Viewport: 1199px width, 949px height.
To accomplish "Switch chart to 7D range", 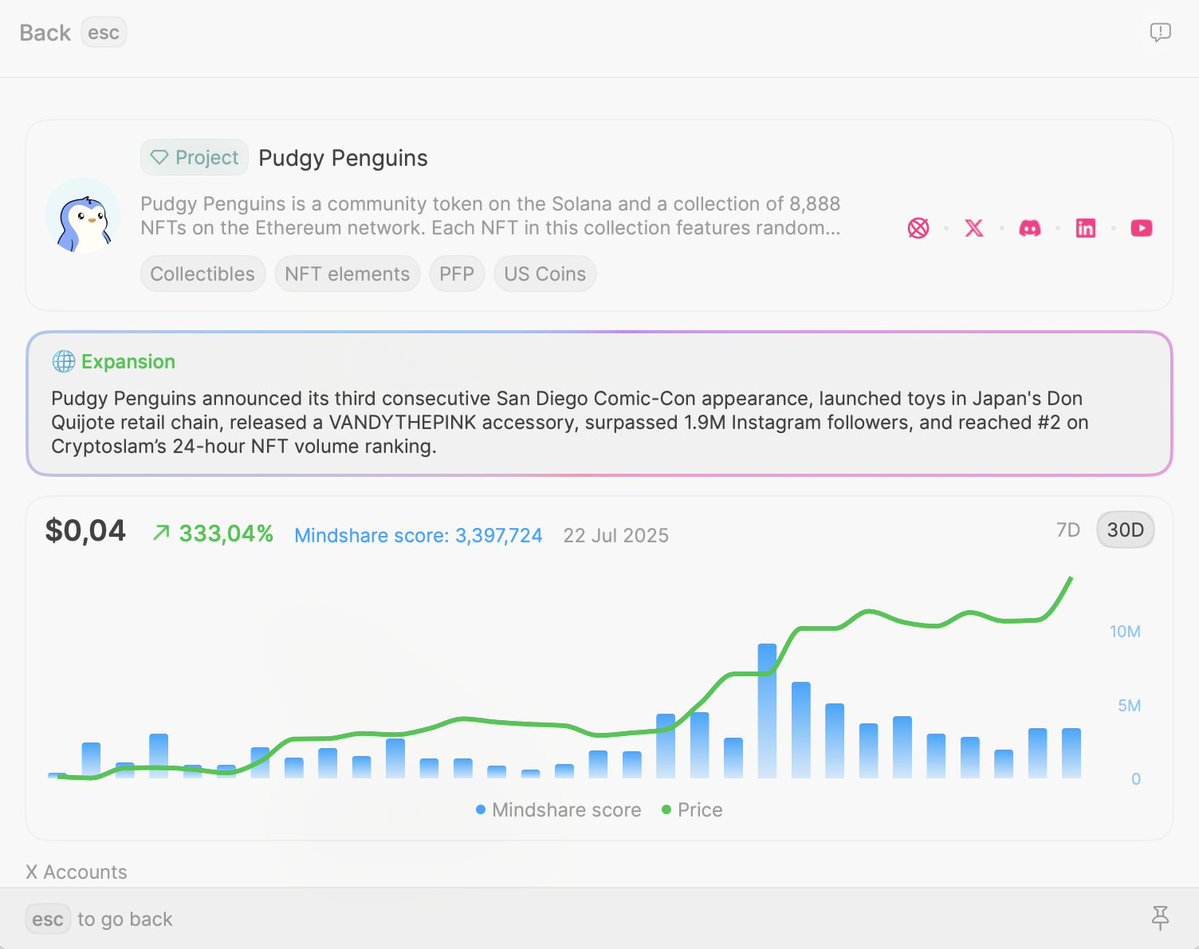I will point(1067,530).
